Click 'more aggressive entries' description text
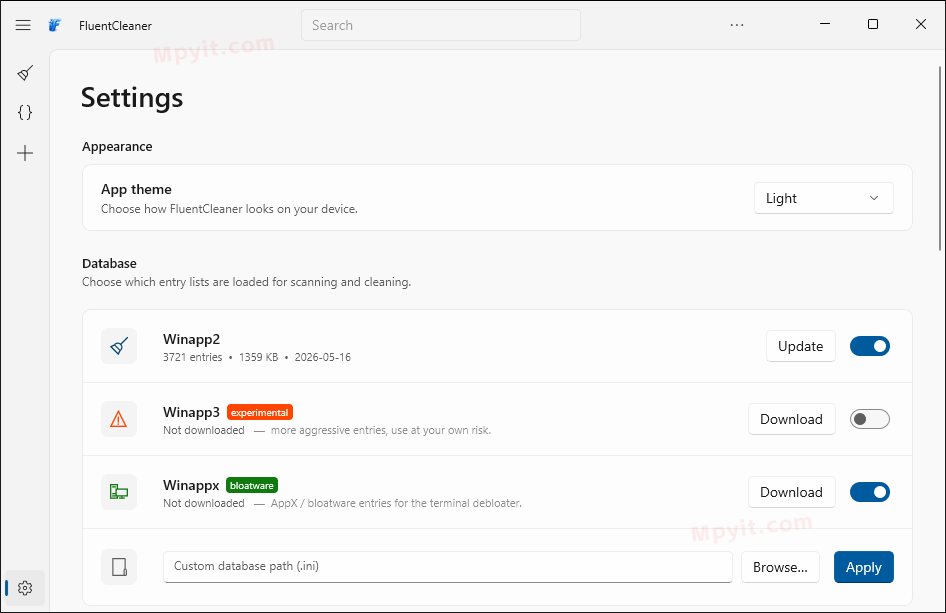 [x=381, y=430]
